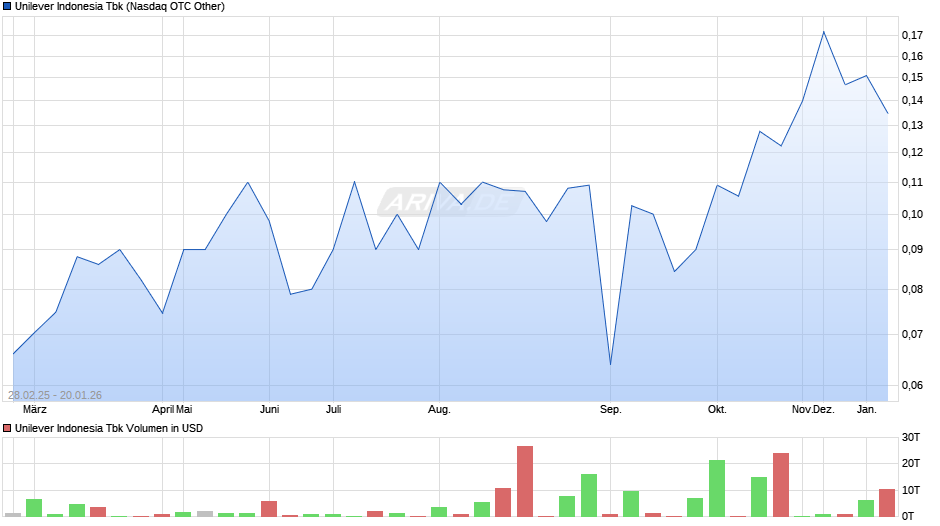Click the 0,08 price axis value
940x526 pixels.
point(912,290)
